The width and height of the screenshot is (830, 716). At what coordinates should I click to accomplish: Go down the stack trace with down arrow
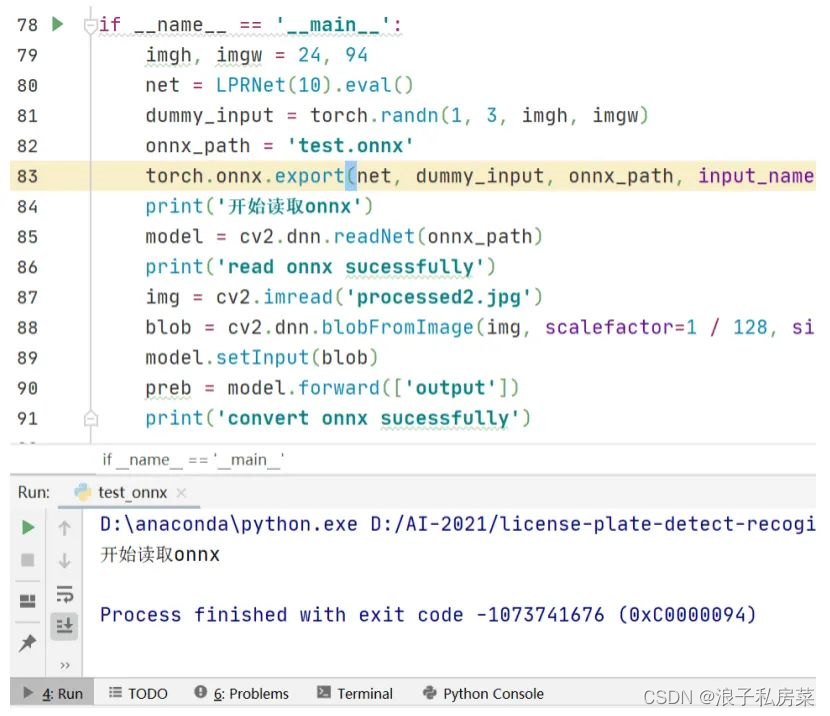pos(65,560)
